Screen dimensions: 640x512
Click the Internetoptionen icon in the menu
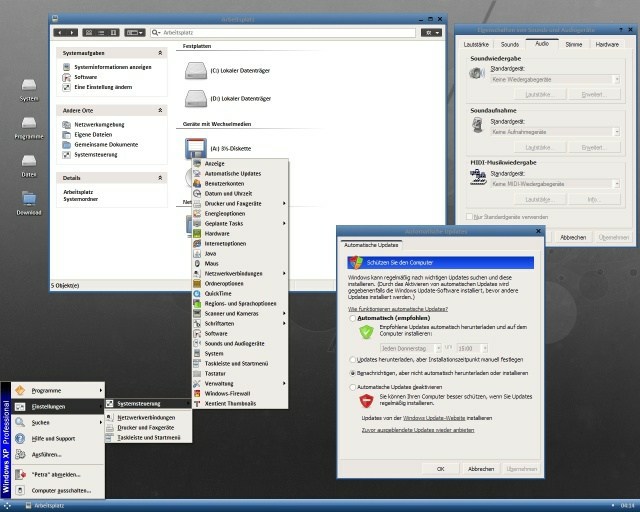(197, 243)
